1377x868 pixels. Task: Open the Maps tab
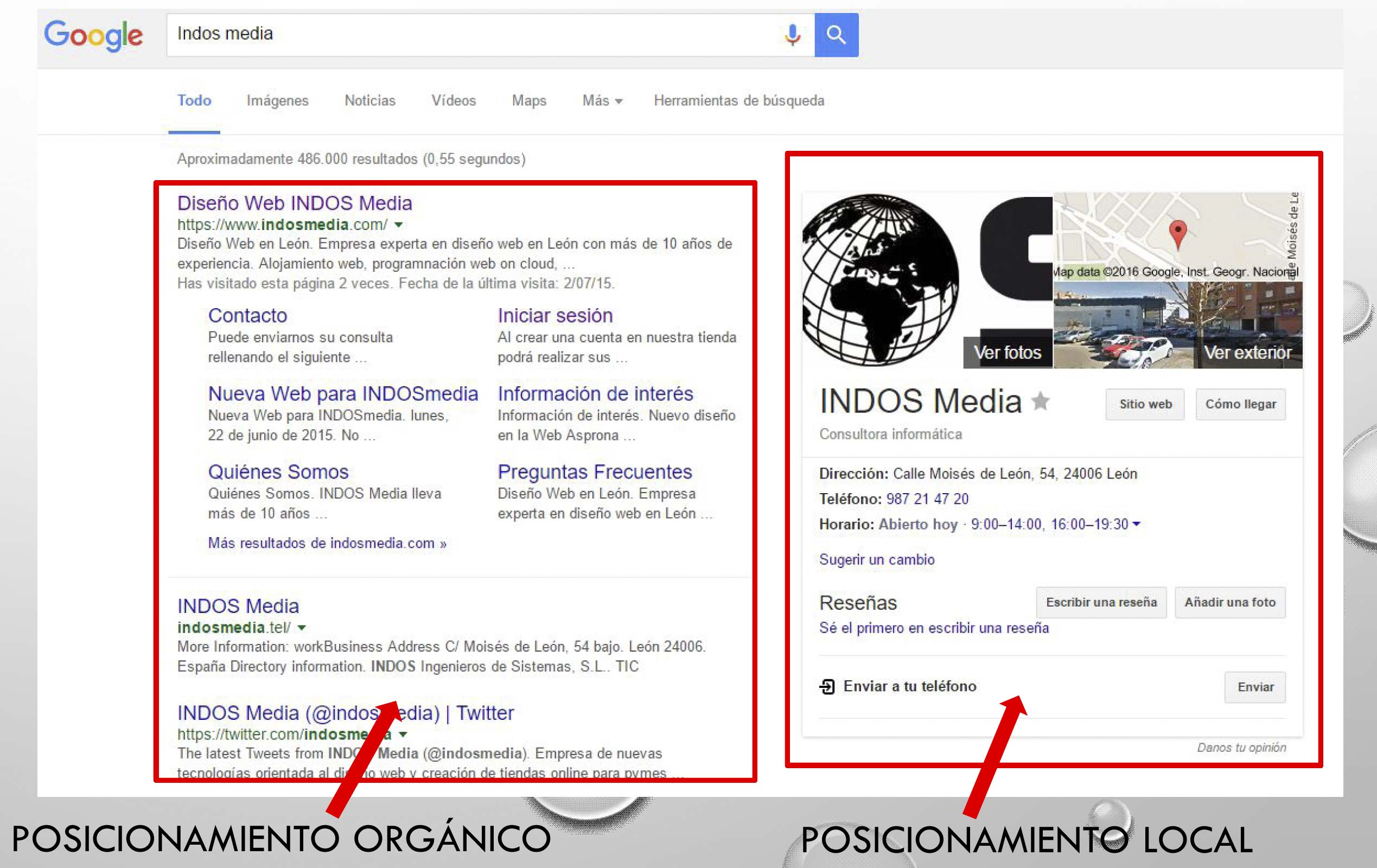[529, 101]
